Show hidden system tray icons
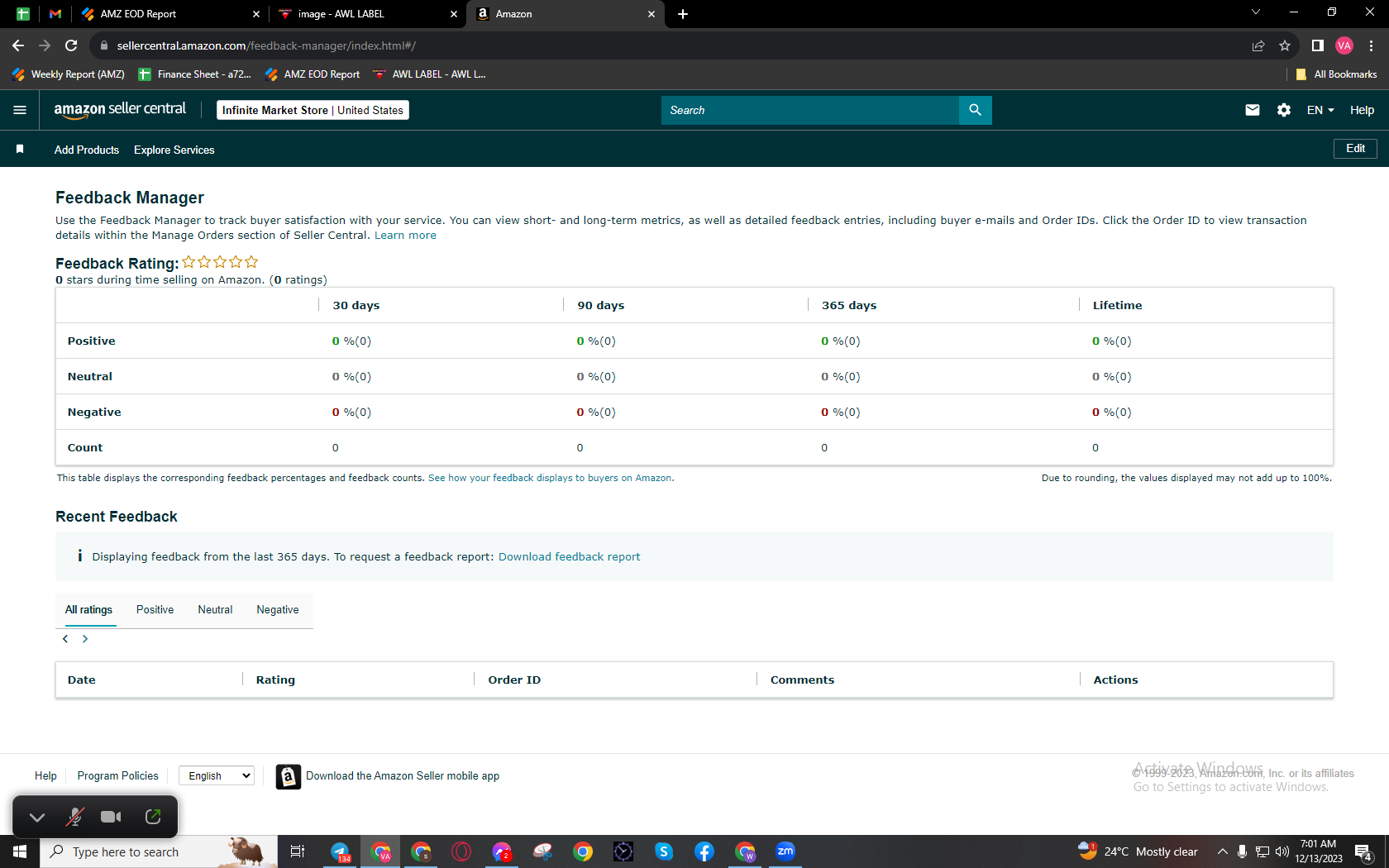1389x868 pixels. (x=1222, y=851)
